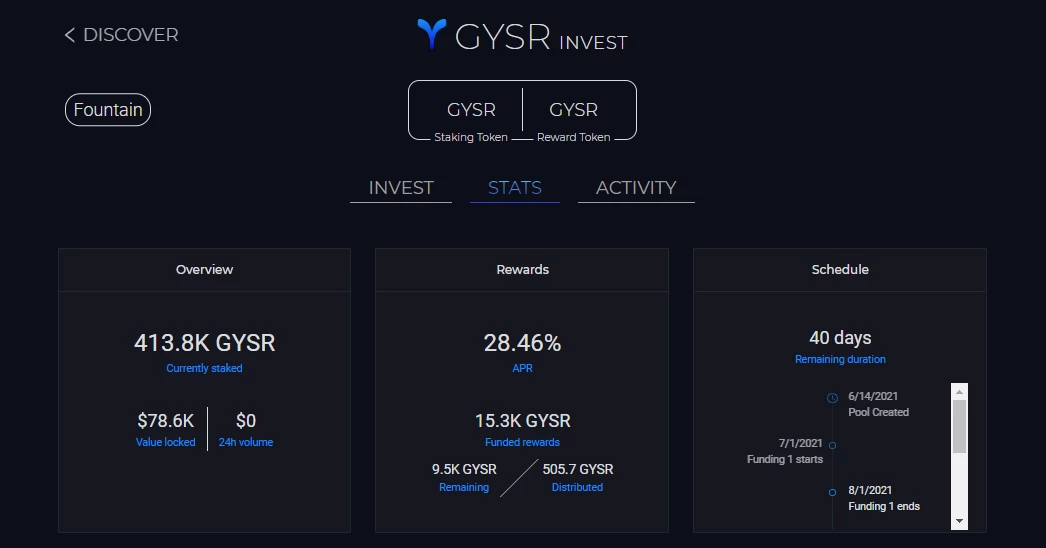The height and width of the screenshot is (548, 1046).
Task: Click the 28.46% APR value
Action: (x=522, y=343)
